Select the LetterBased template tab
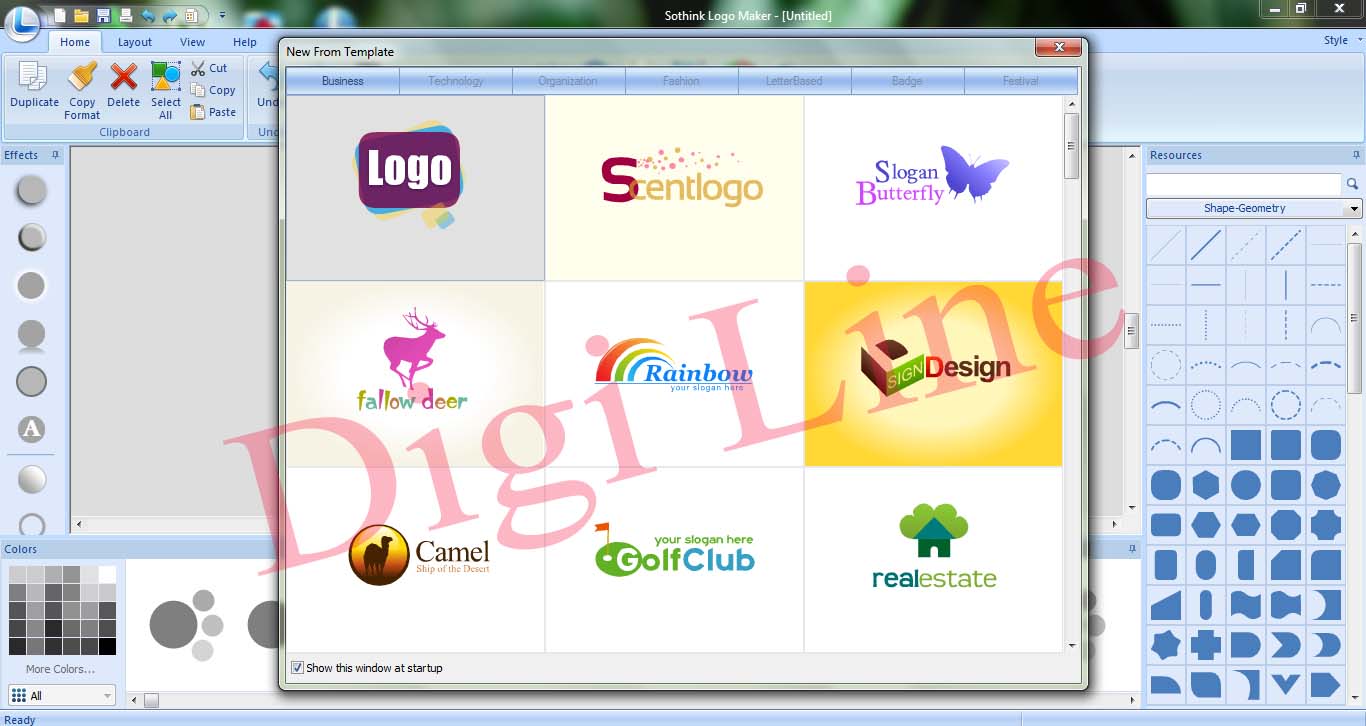Screen dimensions: 1366x726 pyautogui.click(x=794, y=81)
